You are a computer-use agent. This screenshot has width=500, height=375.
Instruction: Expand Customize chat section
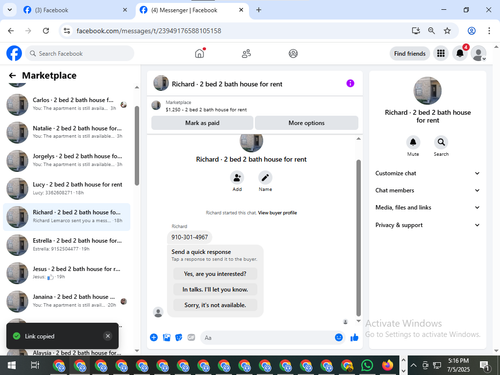pos(428,173)
